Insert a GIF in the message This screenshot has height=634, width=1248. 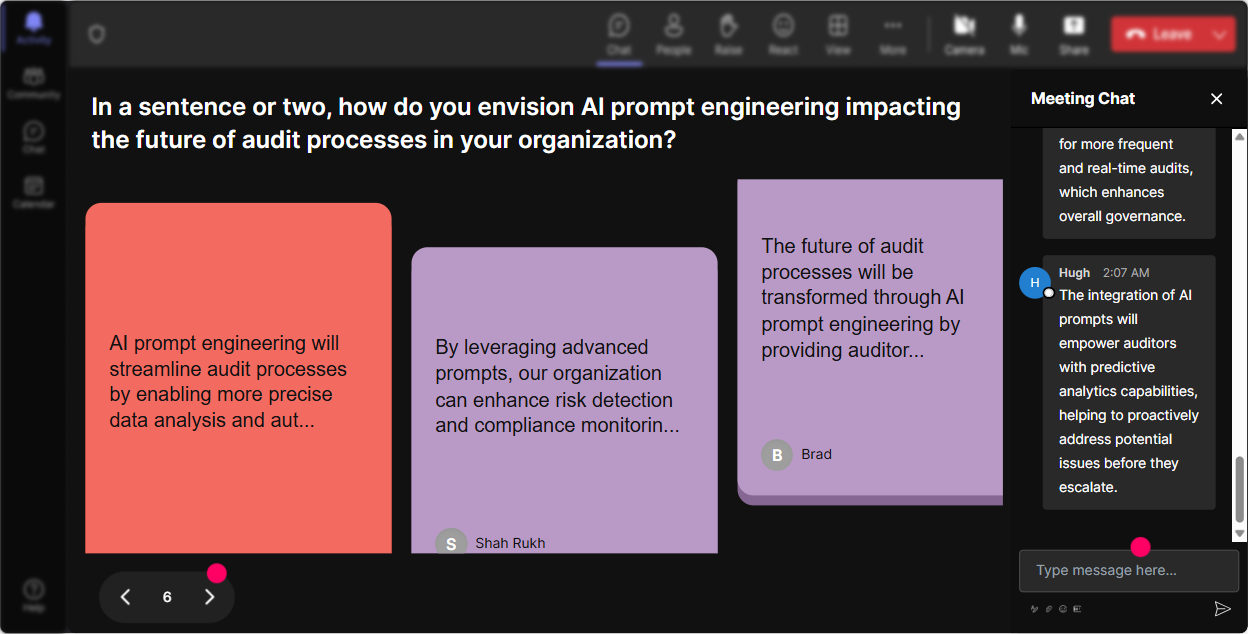point(1076,608)
